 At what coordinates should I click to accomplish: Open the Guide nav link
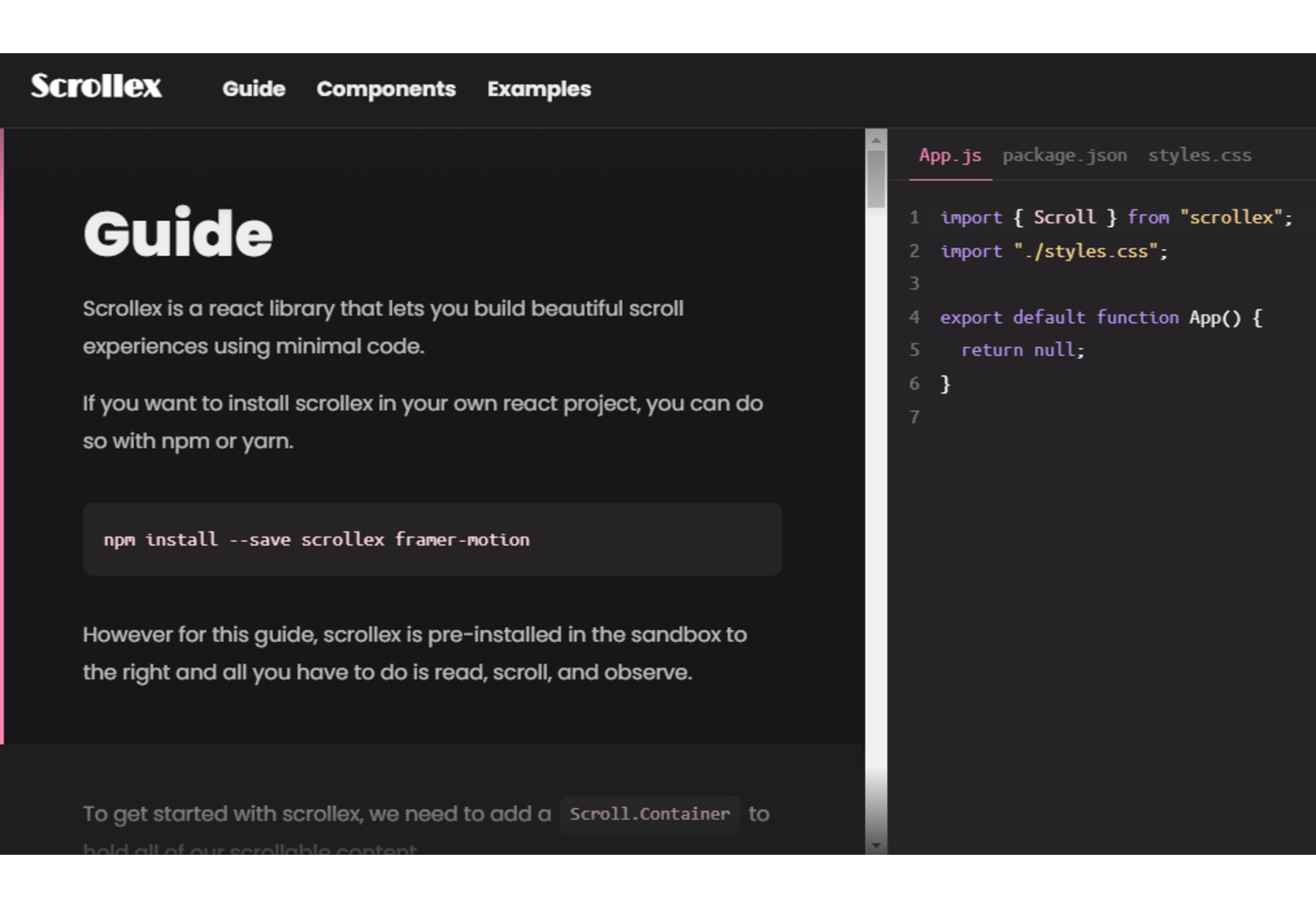(254, 89)
